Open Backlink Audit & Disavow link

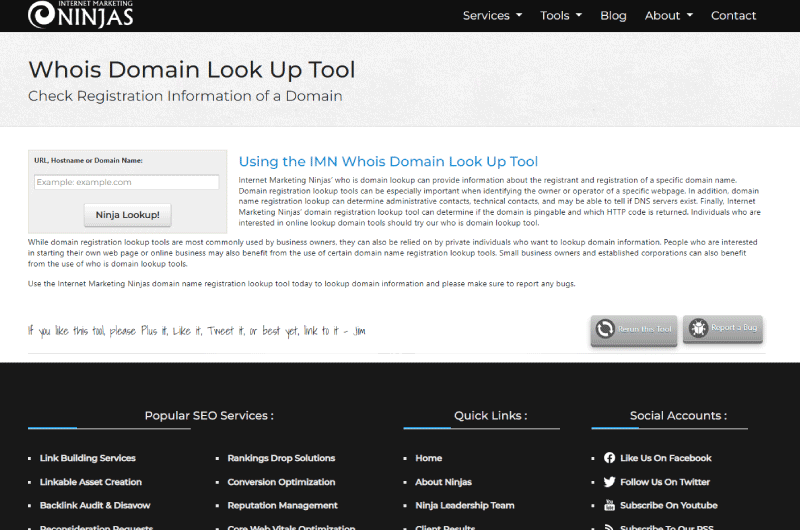(x=95, y=506)
